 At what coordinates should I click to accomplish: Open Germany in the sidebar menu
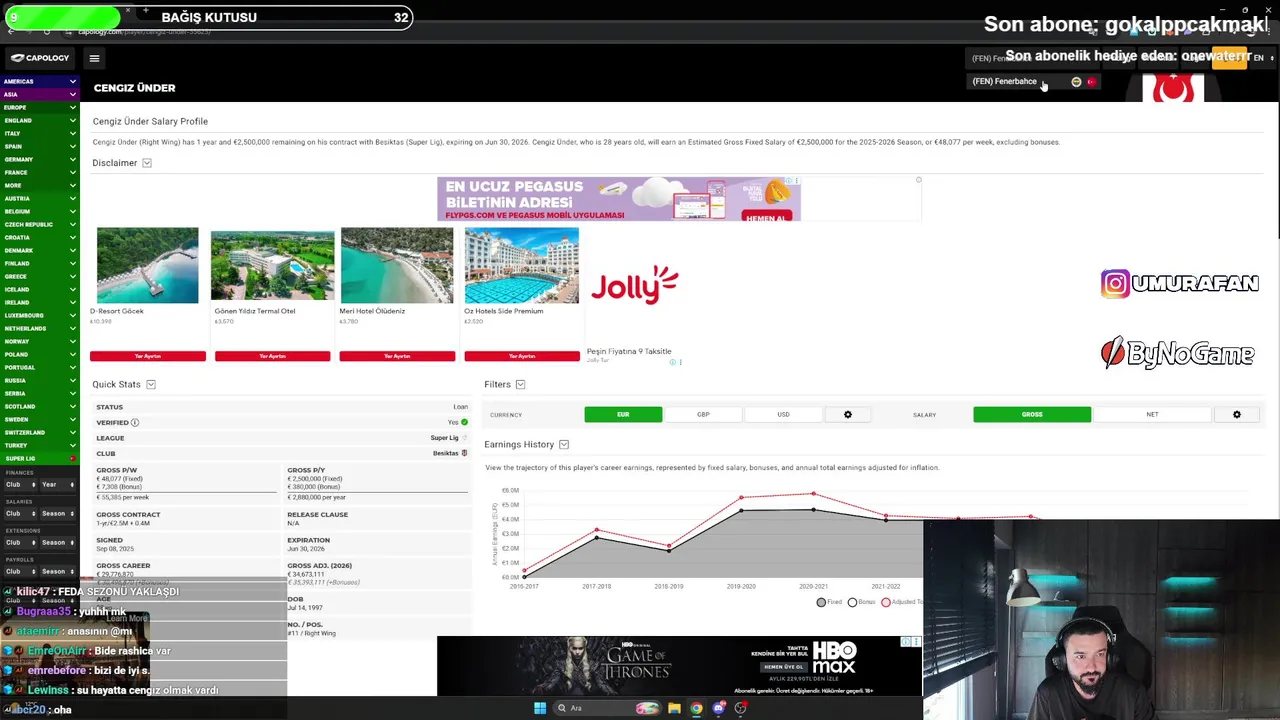click(40, 159)
